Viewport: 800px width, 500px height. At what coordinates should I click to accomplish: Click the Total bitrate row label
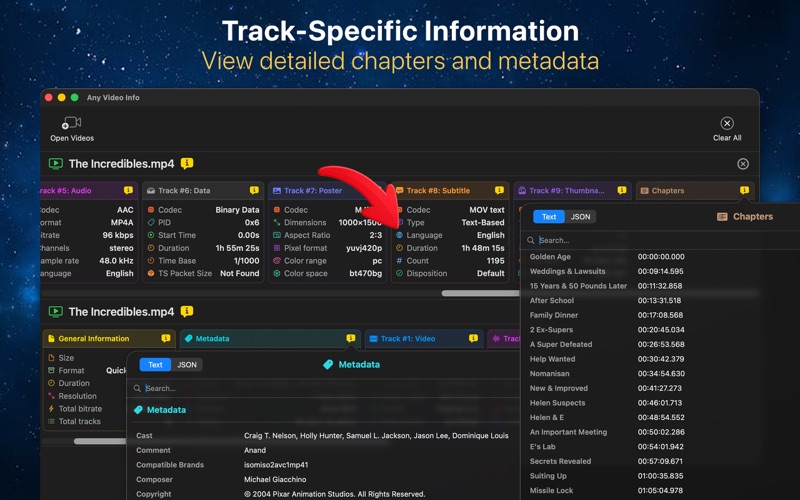point(80,409)
